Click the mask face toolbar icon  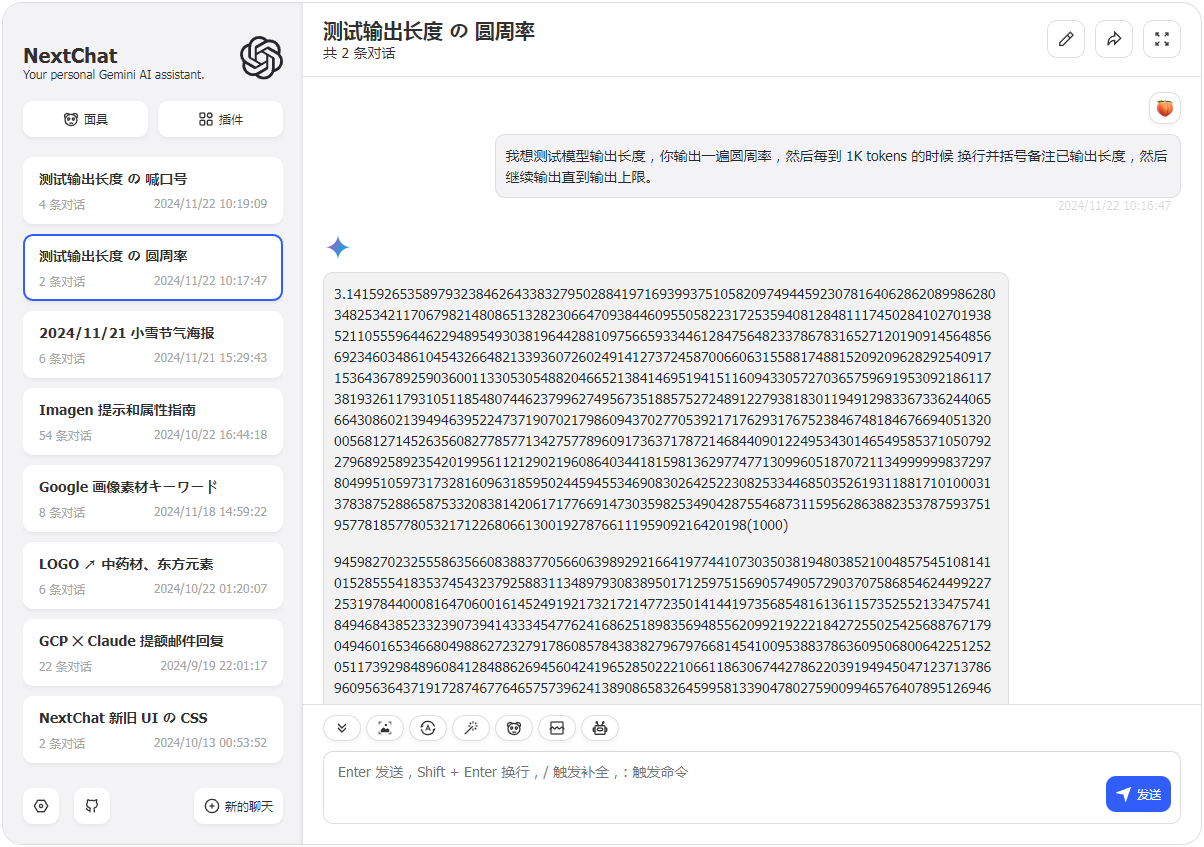coord(514,728)
